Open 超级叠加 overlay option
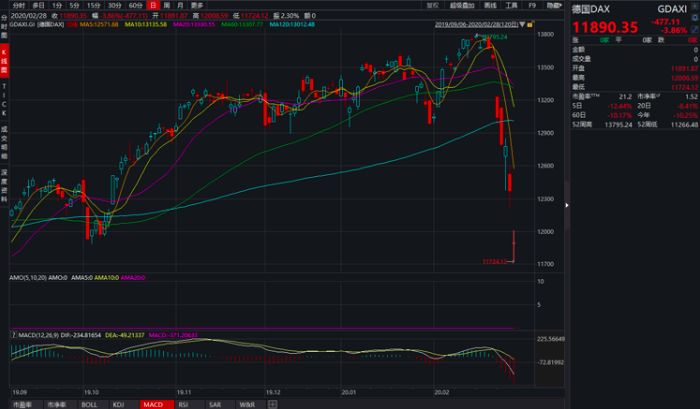This screenshot has width=700, height=409. click(462, 5)
